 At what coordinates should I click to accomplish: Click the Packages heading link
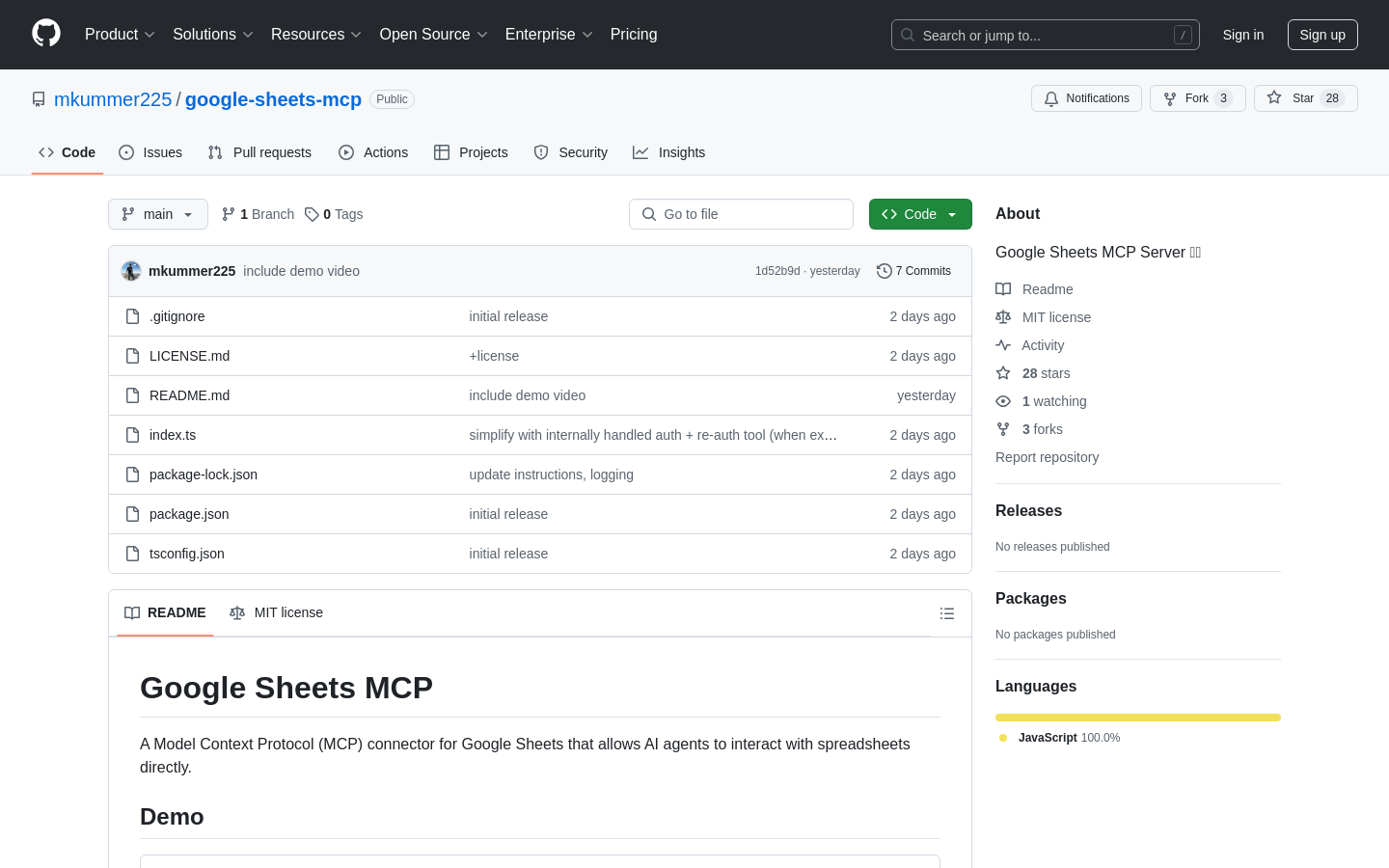pos(1031,599)
